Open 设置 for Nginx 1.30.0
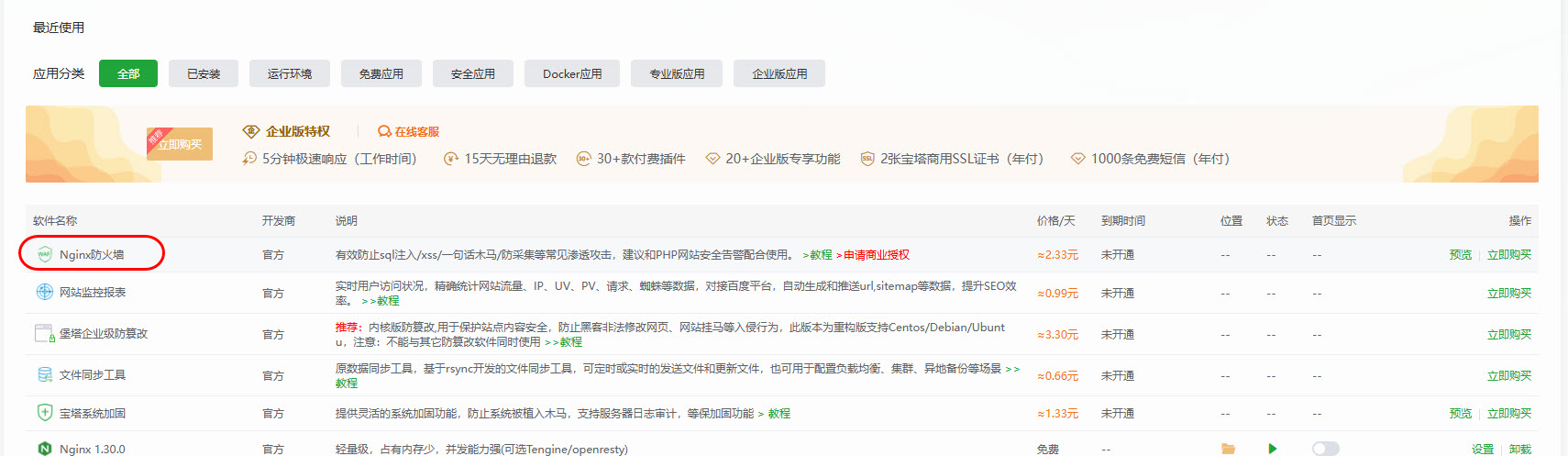This screenshot has width=1568, height=456. (1483, 449)
